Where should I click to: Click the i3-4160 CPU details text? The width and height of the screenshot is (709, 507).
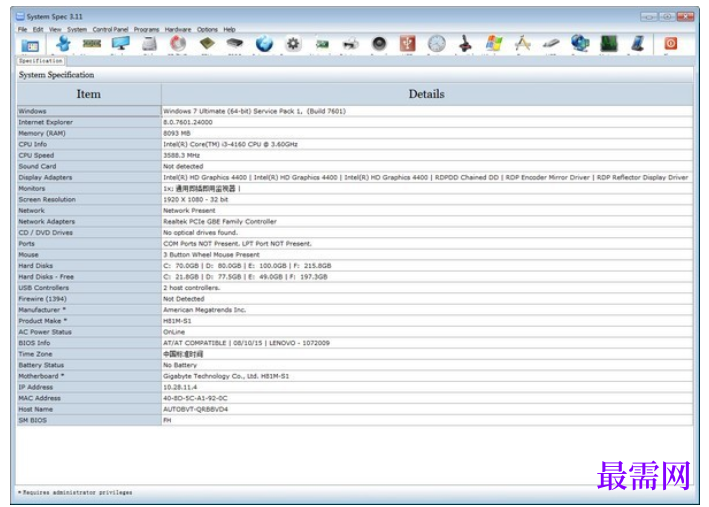(231, 144)
